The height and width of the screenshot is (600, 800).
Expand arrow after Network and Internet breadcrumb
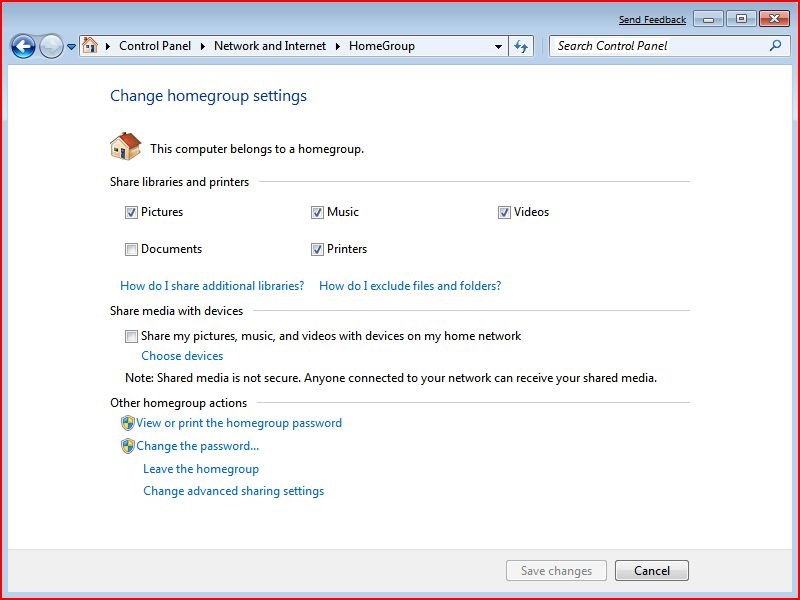338,46
